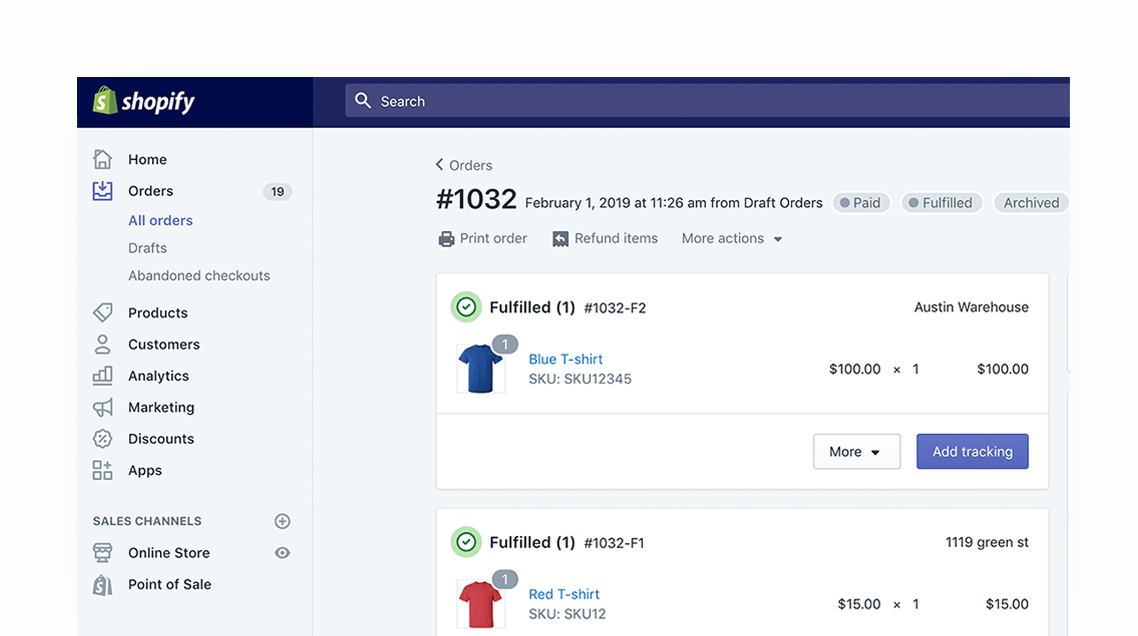Click the Discounts icon
Viewport: 1138px width, 636px height.
click(x=103, y=438)
